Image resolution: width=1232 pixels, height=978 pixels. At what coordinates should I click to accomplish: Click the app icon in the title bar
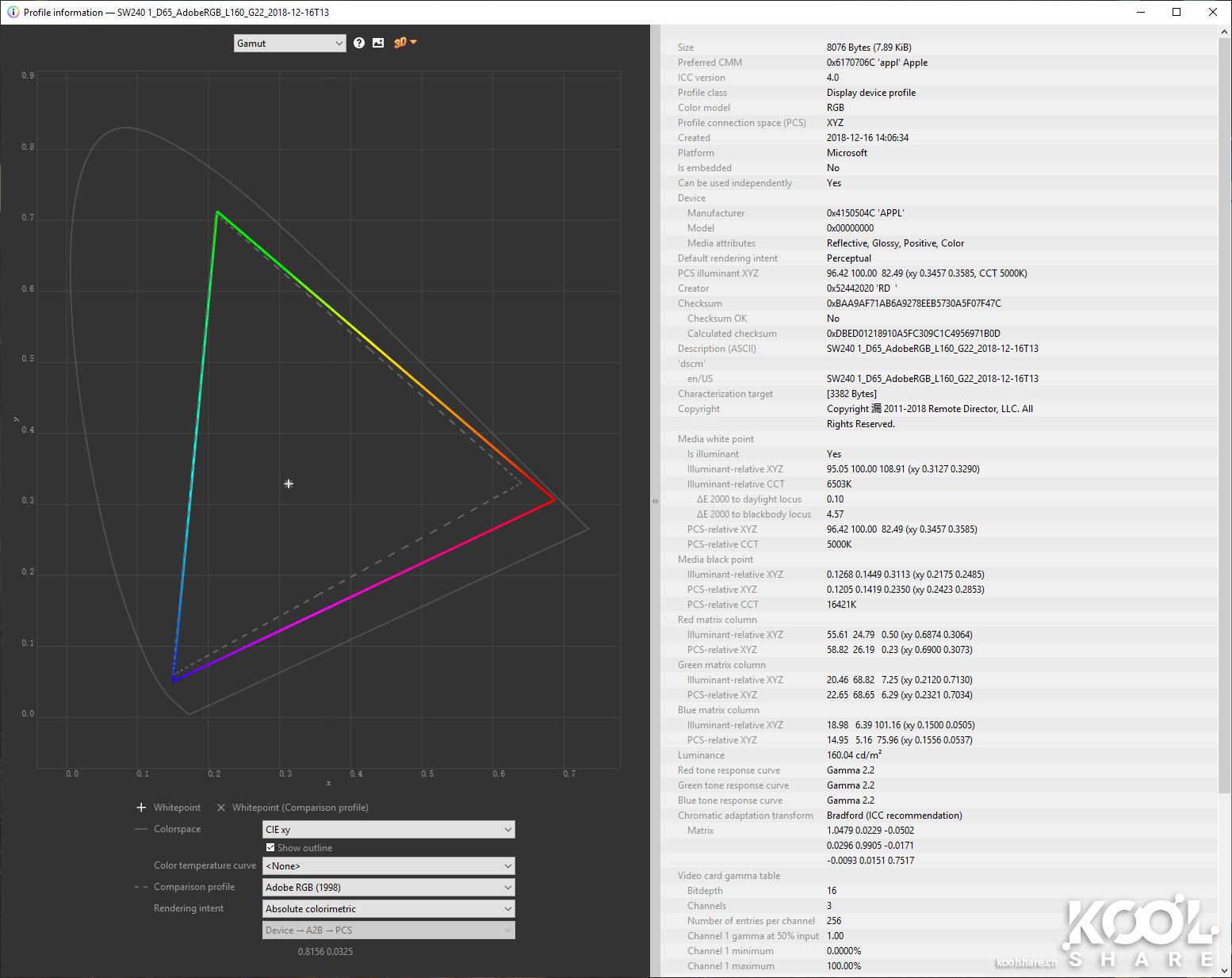(x=13, y=12)
